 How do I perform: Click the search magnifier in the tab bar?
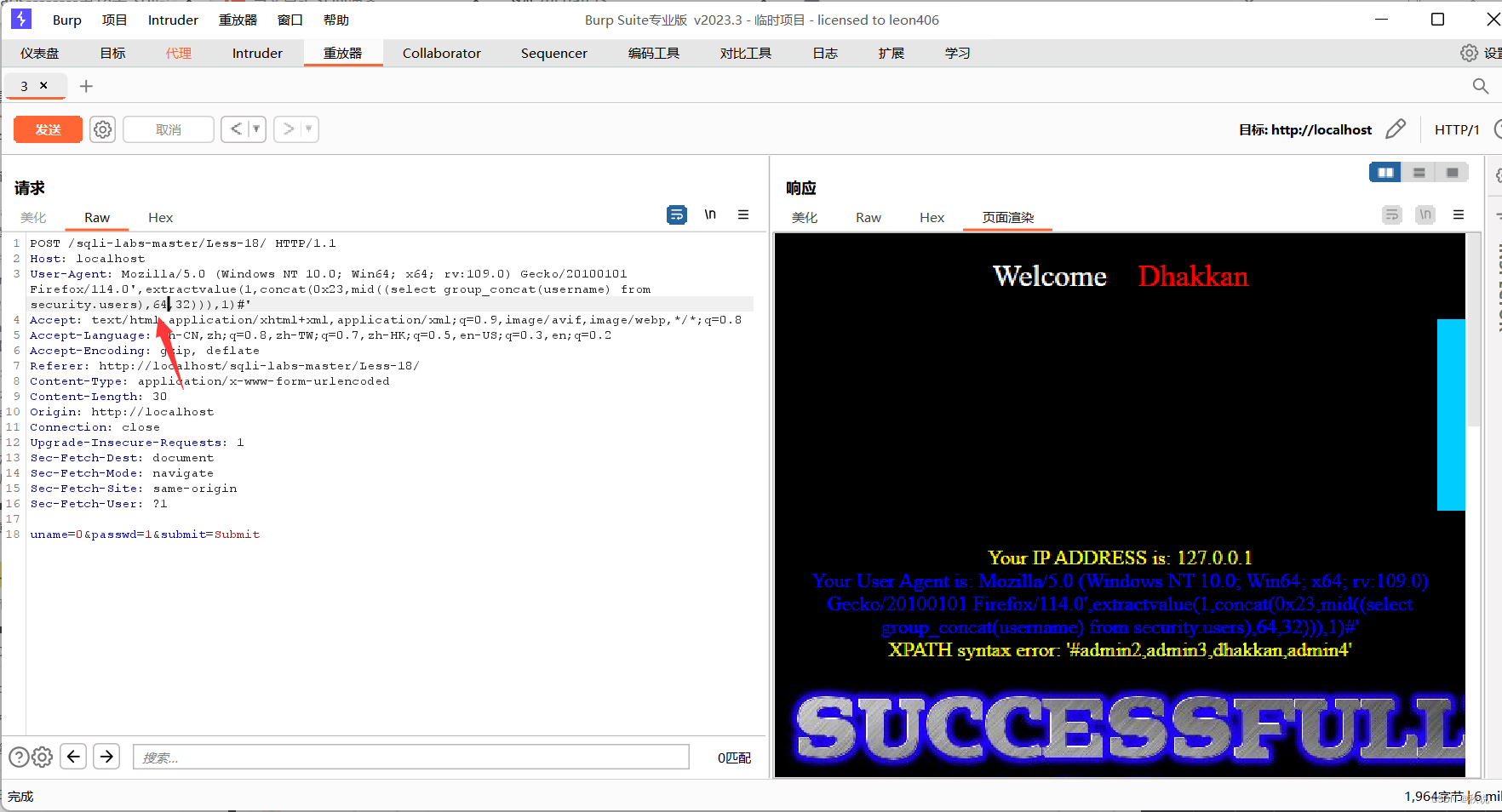[x=1481, y=86]
